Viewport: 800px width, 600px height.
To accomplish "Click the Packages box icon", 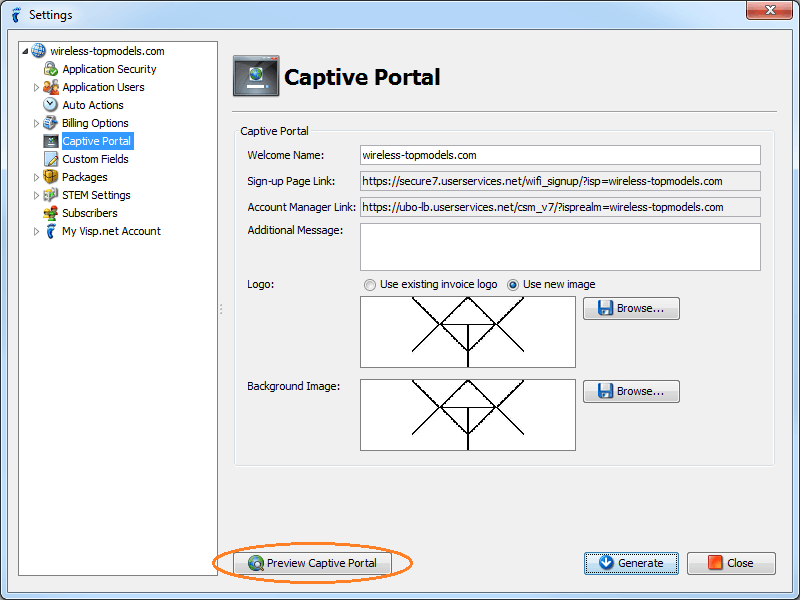I will point(51,177).
